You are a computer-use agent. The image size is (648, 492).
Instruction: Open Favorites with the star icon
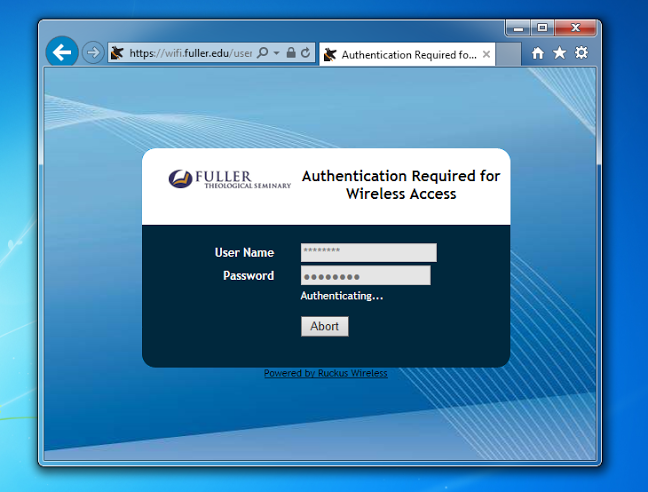point(560,52)
